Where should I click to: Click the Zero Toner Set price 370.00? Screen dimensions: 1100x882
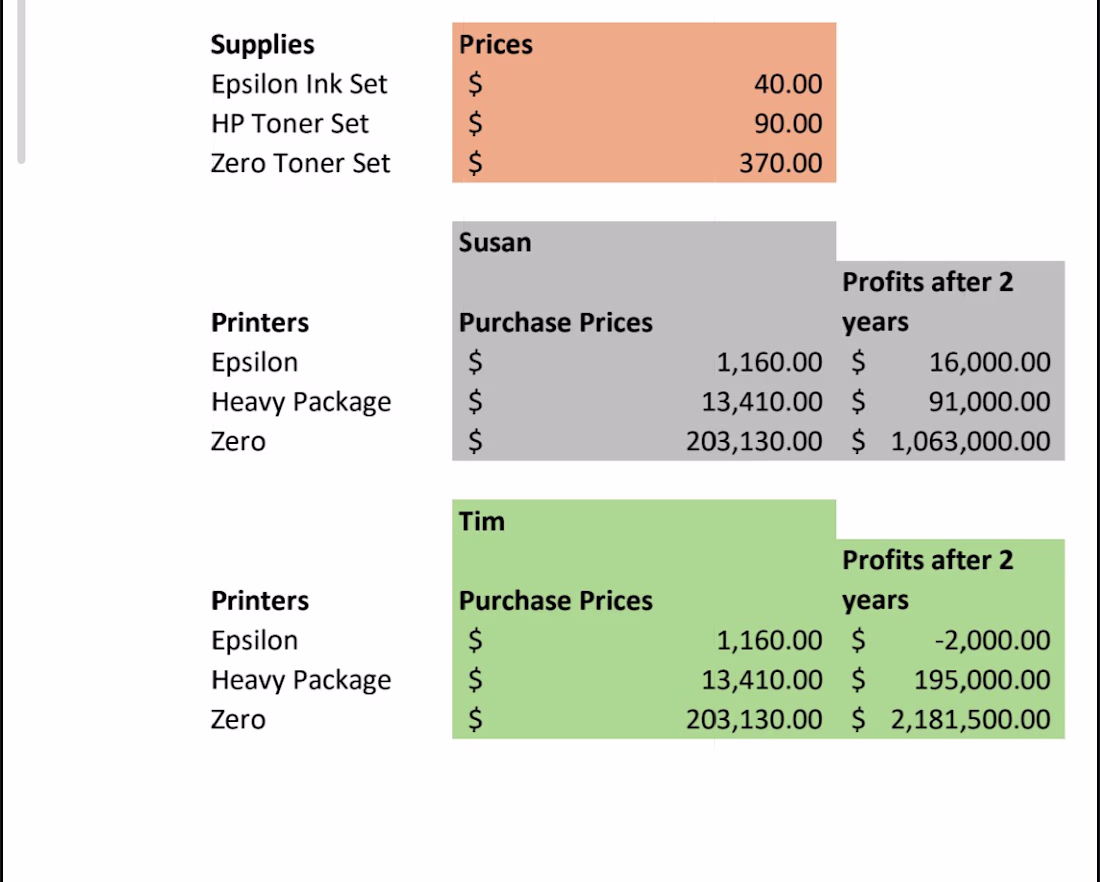(780, 163)
